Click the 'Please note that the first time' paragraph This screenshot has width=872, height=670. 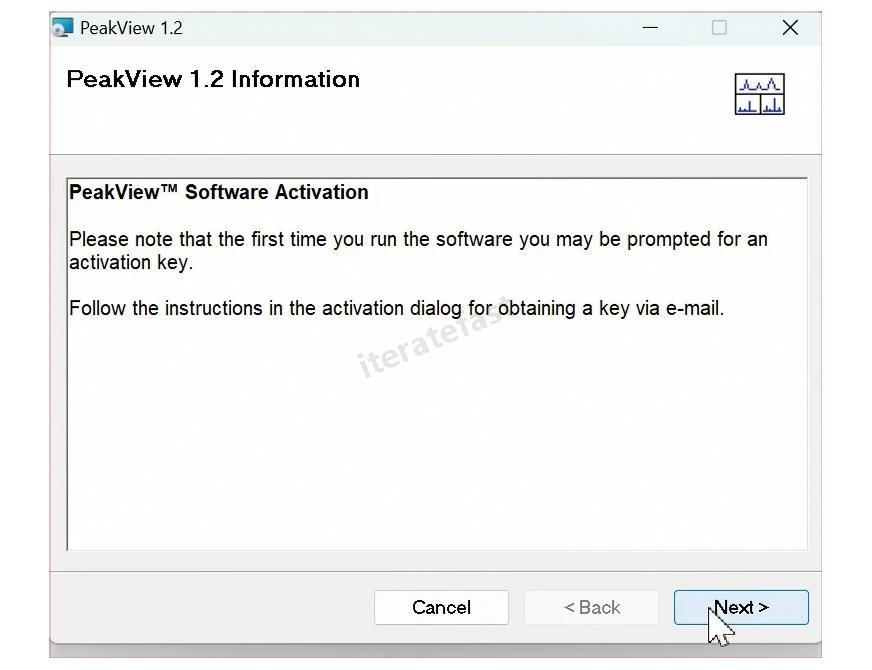(418, 251)
